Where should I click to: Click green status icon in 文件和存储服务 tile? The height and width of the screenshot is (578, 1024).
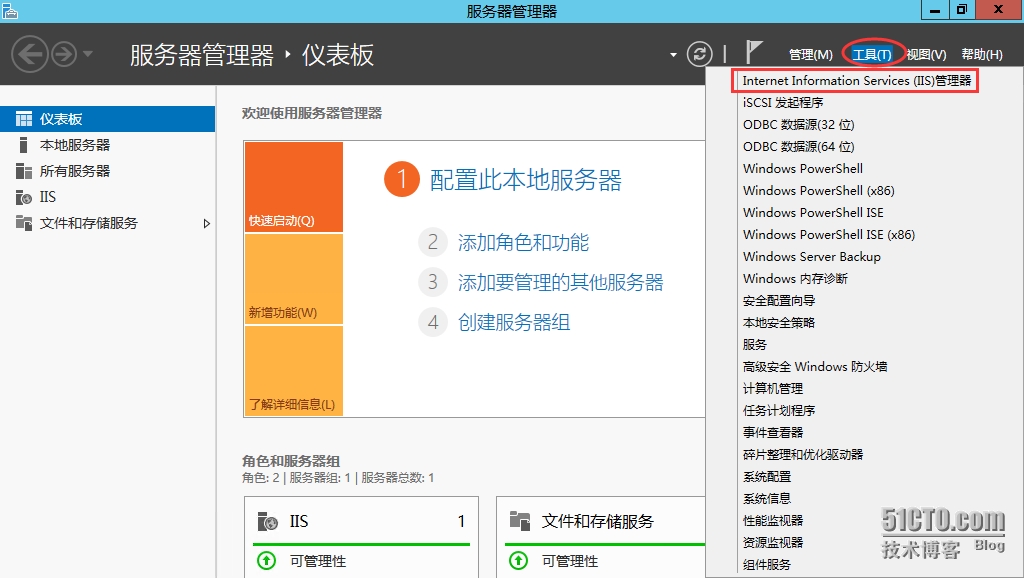[x=518, y=560]
